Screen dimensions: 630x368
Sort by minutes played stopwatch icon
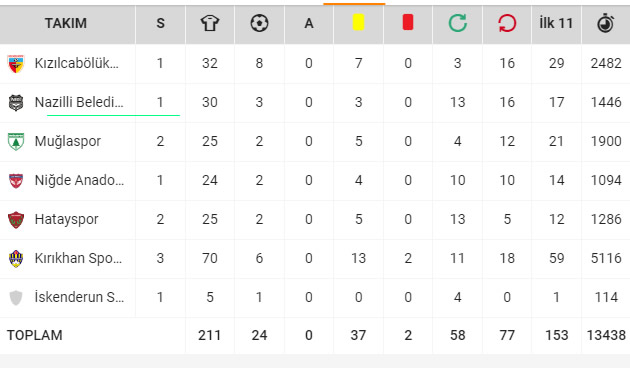[605, 23]
